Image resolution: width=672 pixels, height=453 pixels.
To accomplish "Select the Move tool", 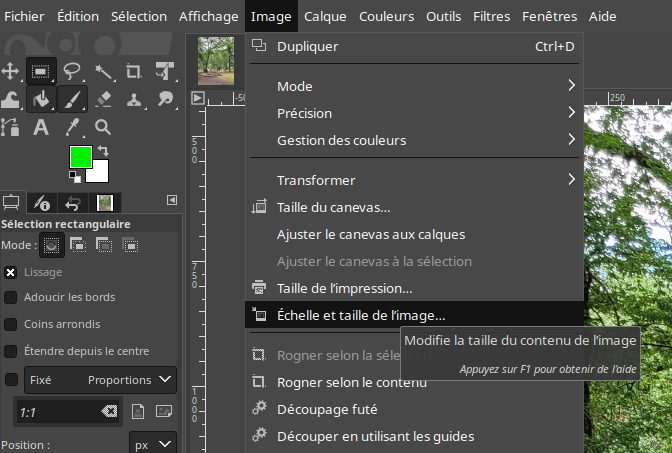I will tap(11, 71).
